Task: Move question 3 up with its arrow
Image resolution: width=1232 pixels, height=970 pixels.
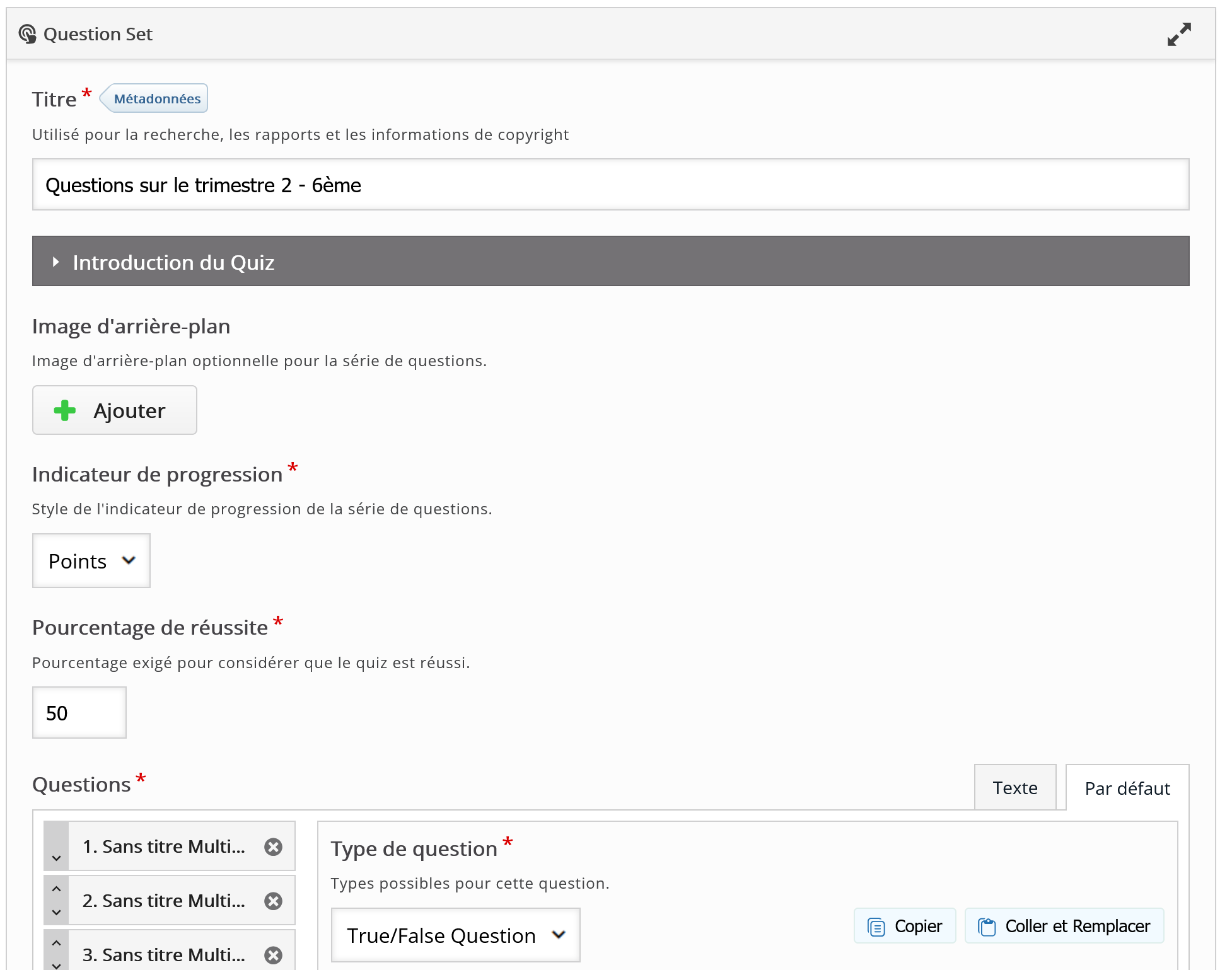Action: click(x=56, y=943)
